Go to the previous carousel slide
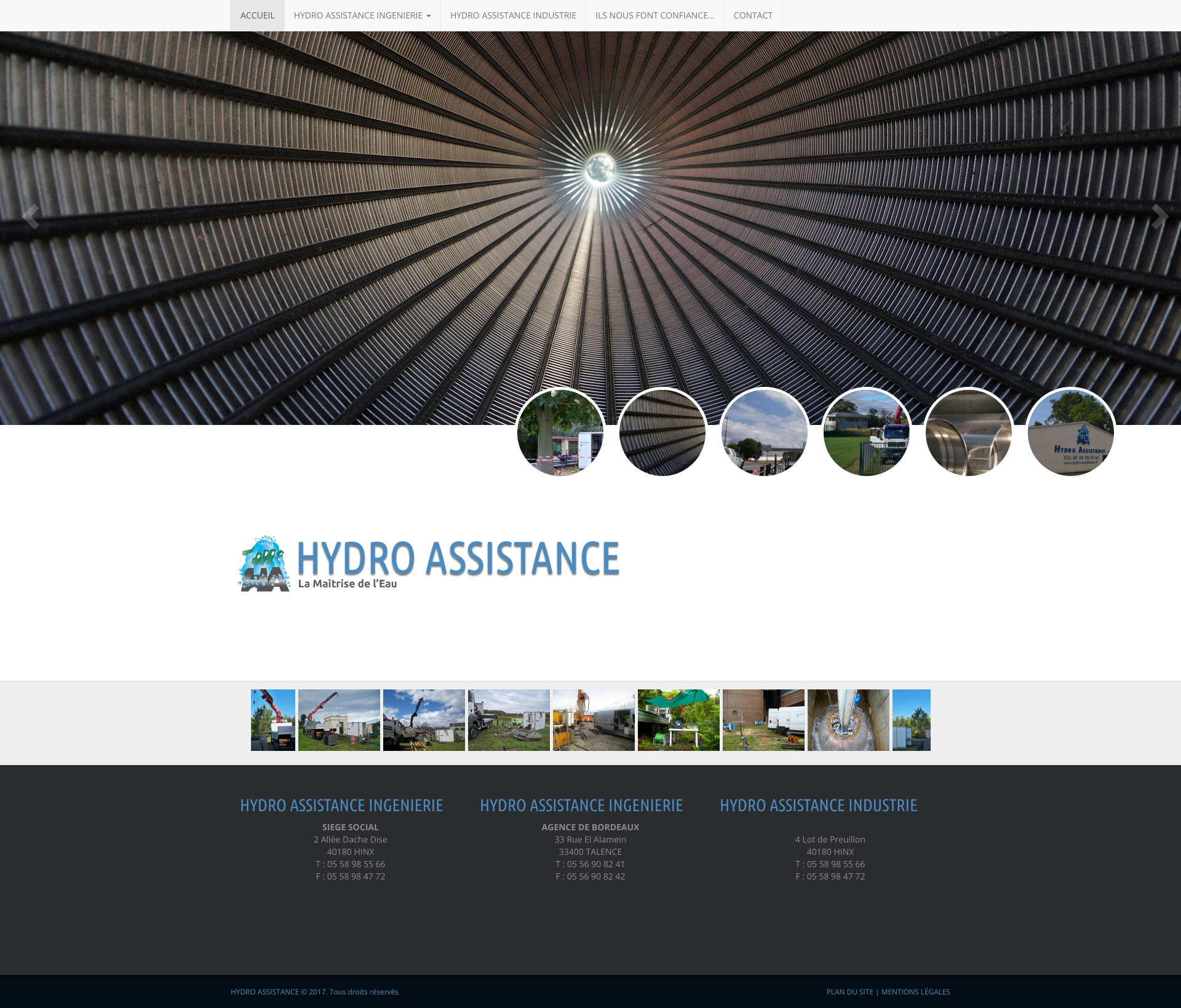 pyautogui.click(x=30, y=216)
